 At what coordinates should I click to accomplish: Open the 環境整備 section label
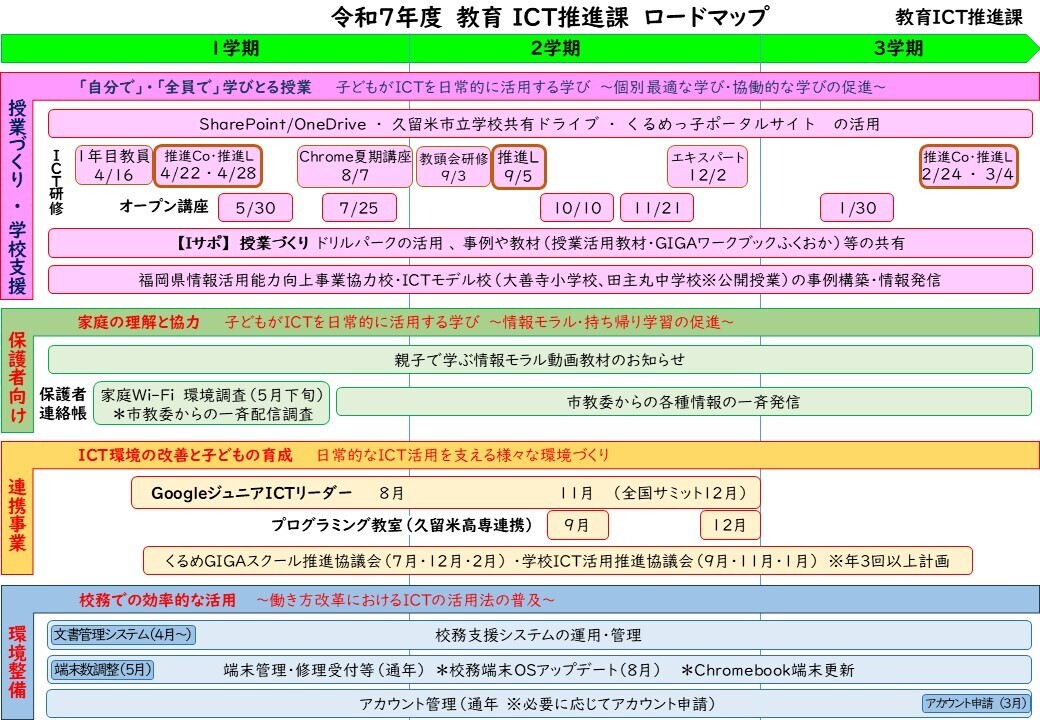tap(18, 660)
